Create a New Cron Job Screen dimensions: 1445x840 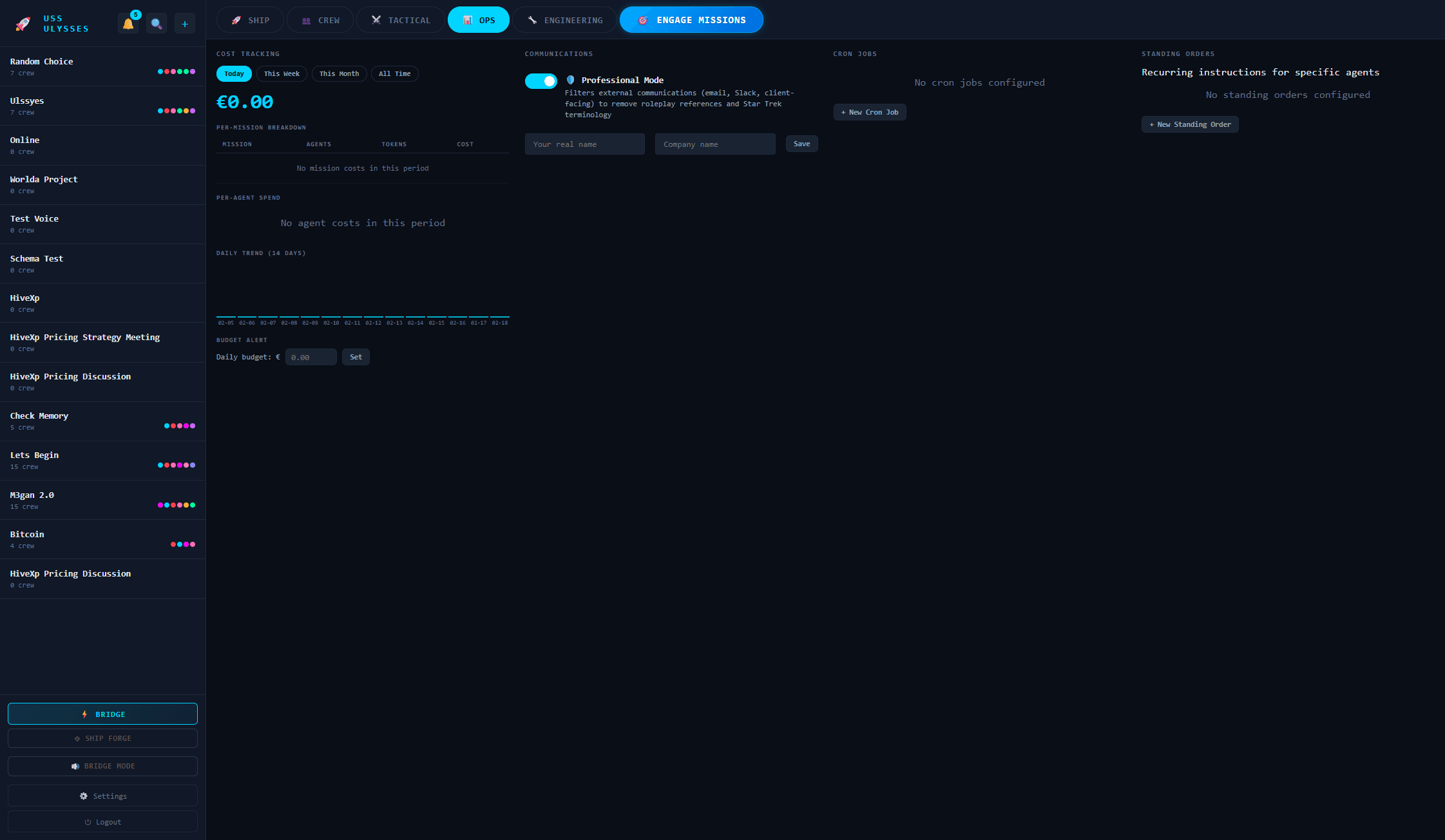click(870, 111)
